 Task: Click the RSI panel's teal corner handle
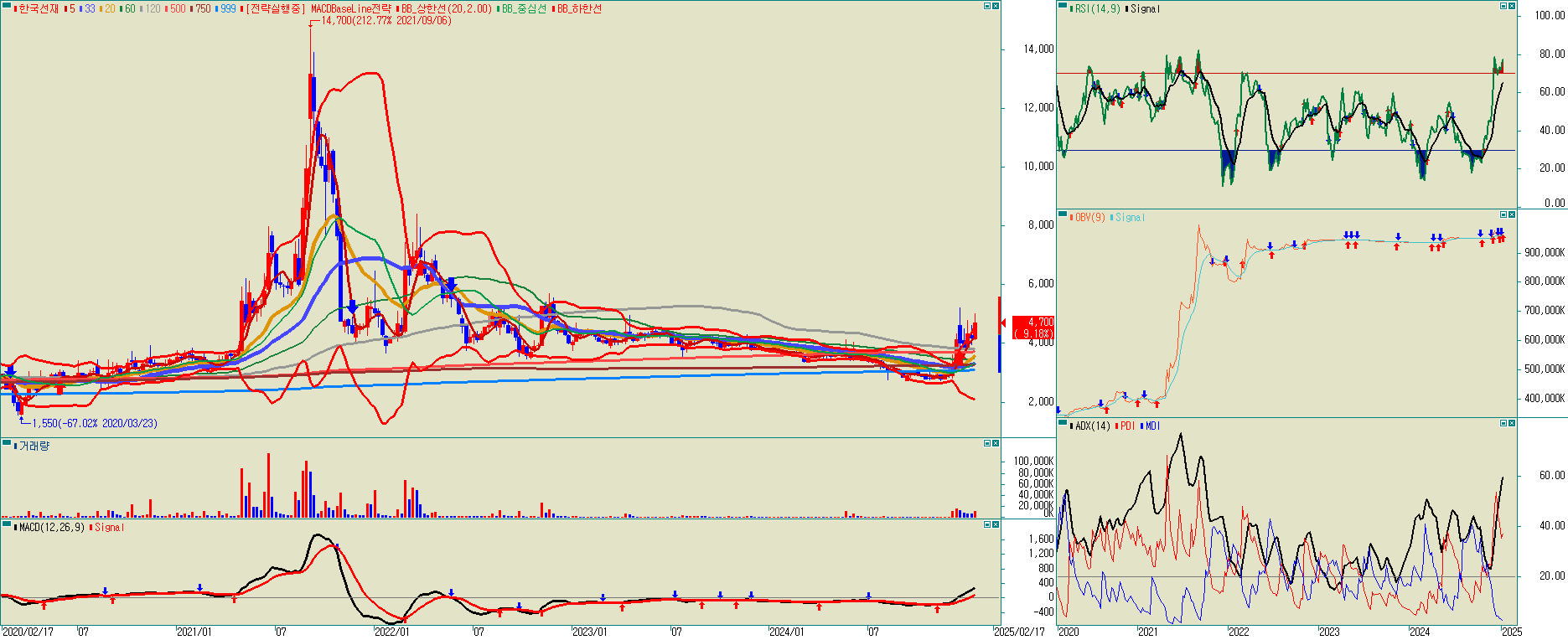pos(1063,6)
